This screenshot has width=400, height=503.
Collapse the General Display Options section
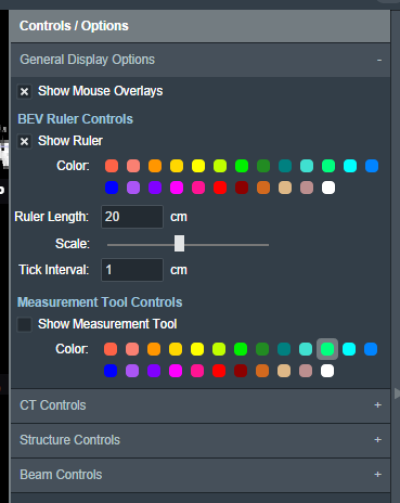[x=200, y=60]
